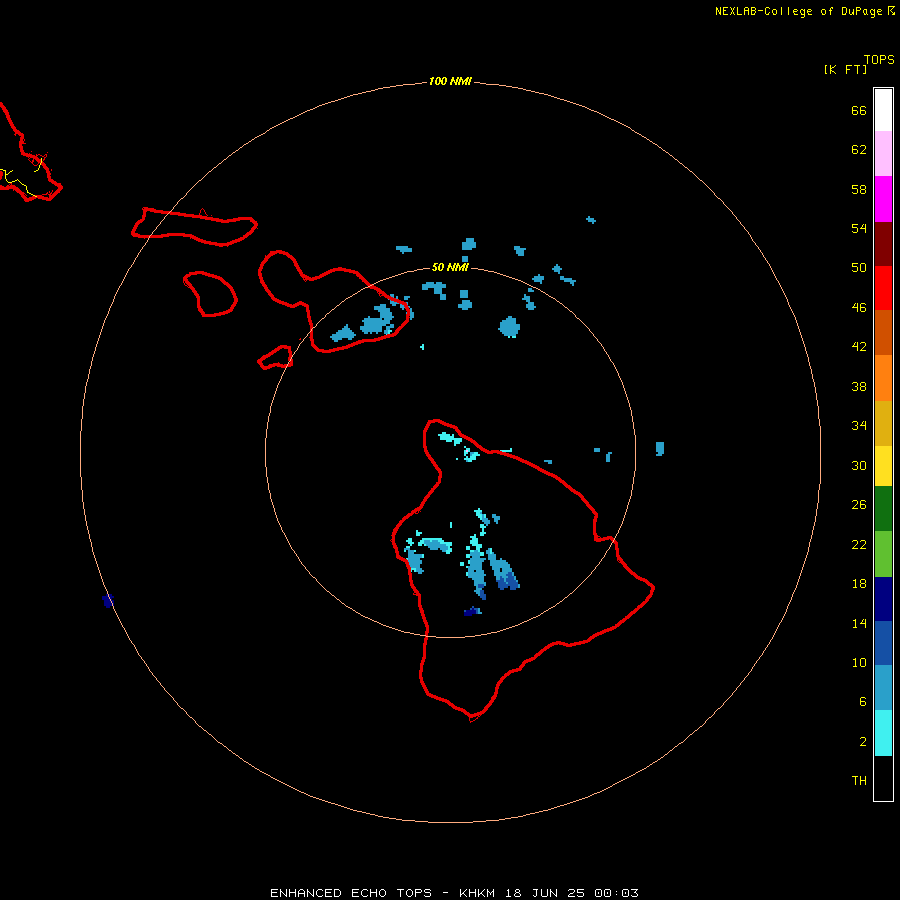Click the light pink legend swatch

pos(883,154)
